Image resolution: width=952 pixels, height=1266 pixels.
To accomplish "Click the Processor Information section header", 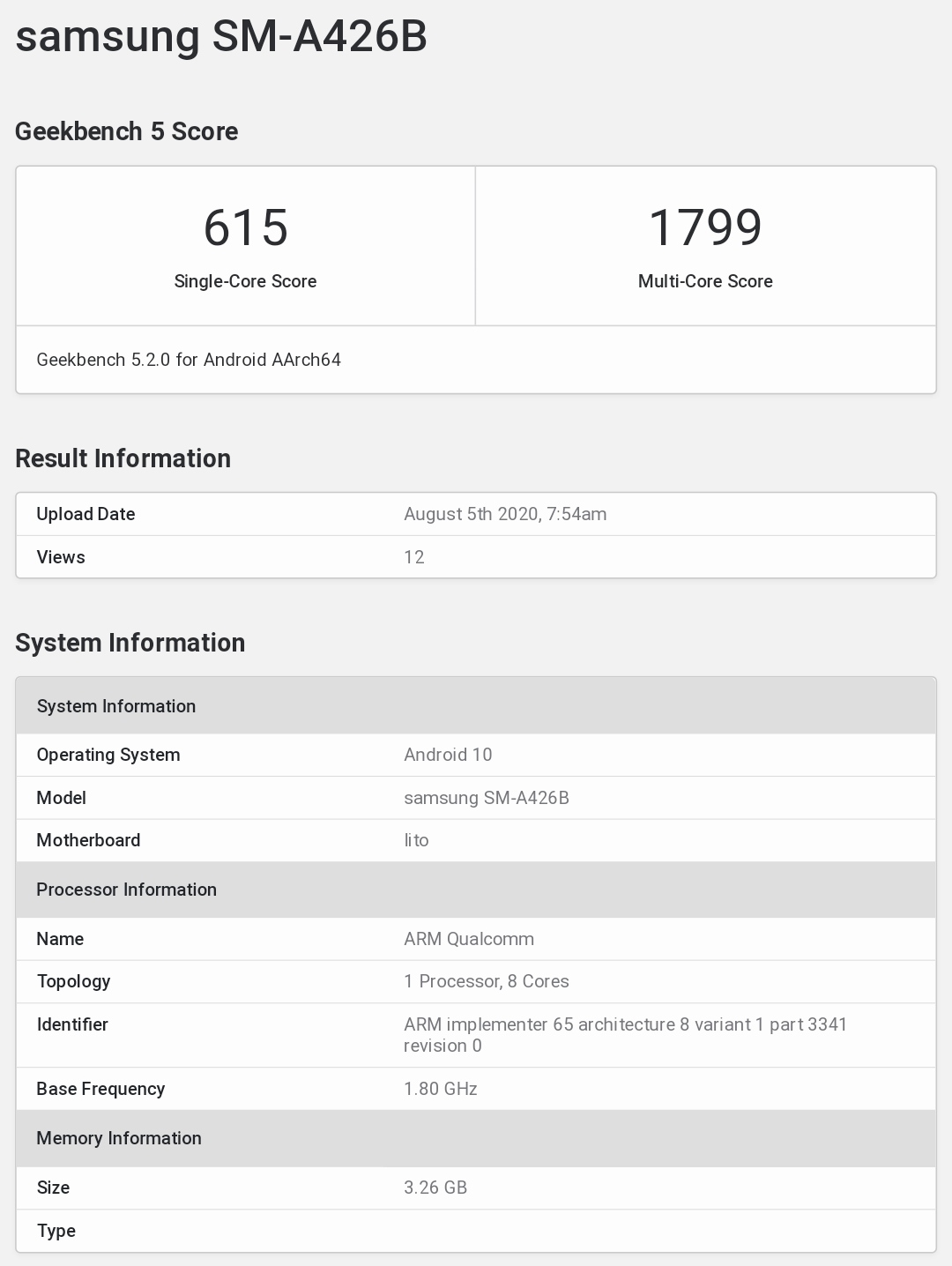I will (x=126, y=890).
